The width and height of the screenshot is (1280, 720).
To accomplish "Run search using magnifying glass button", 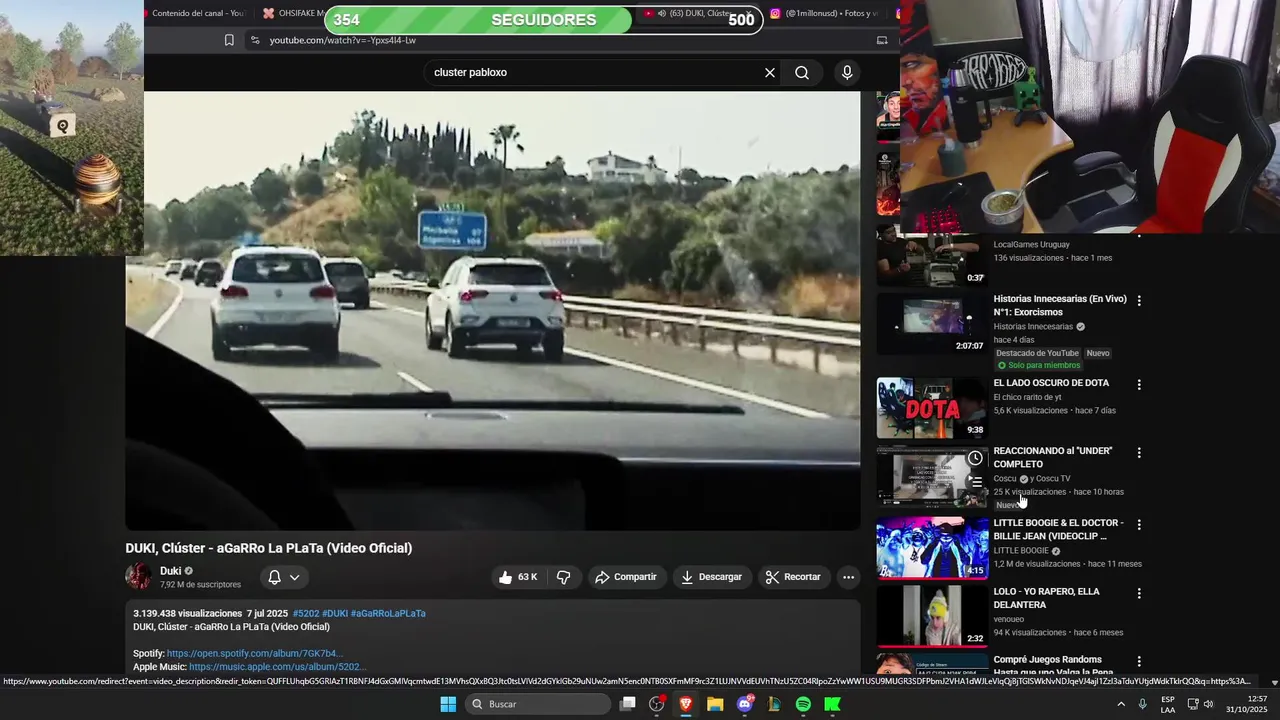I will [x=802, y=73].
